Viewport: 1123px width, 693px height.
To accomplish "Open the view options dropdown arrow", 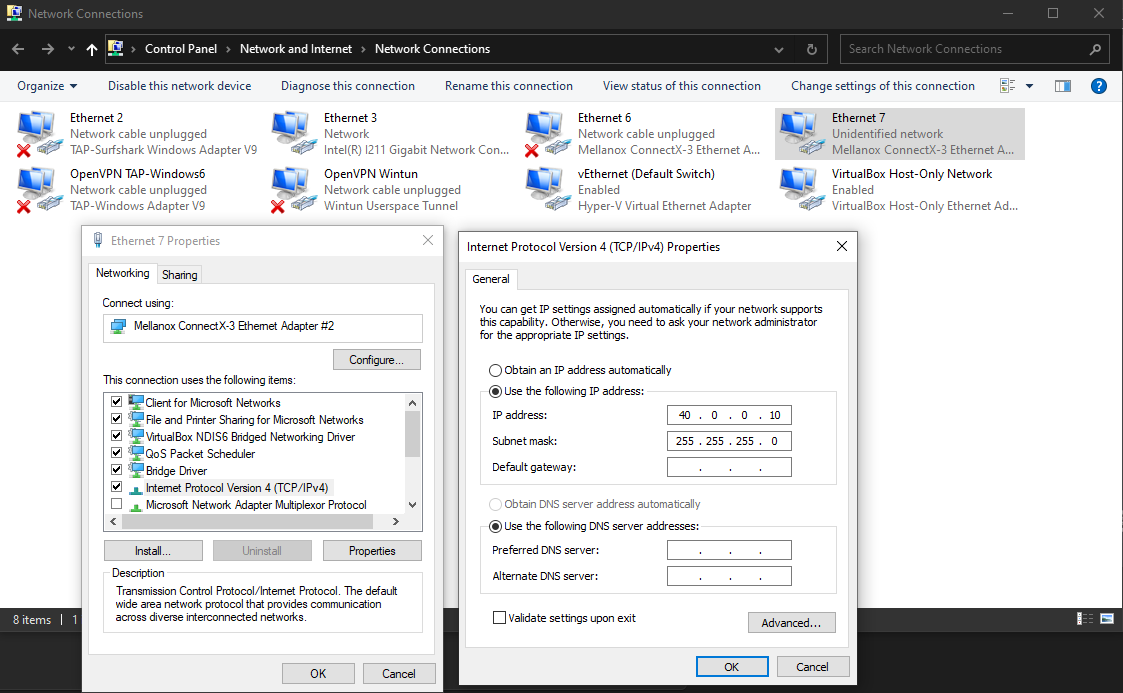I will point(1029,86).
